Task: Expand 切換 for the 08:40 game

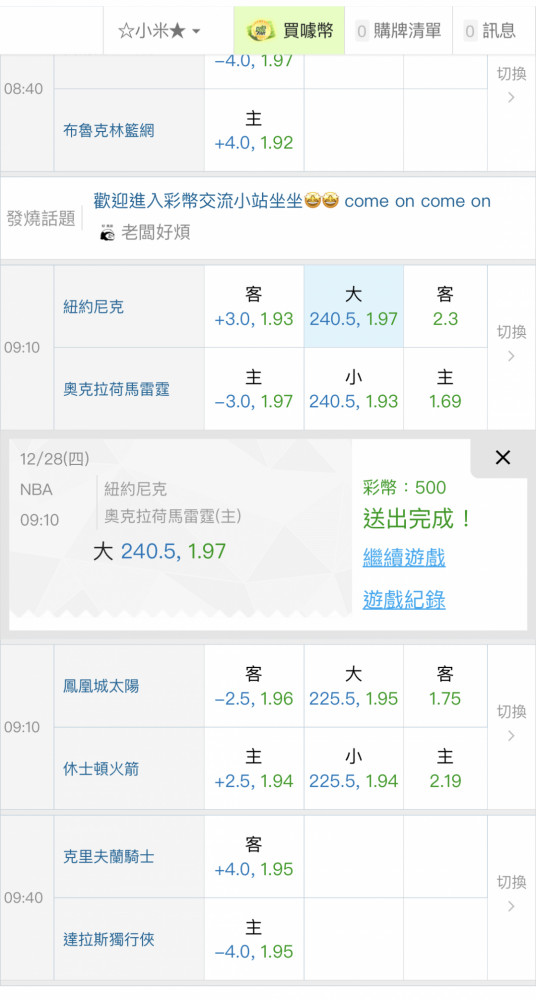Action: tap(511, 85)
